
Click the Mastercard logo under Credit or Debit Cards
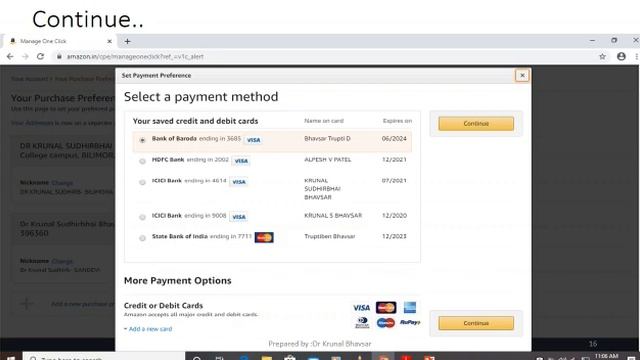pos(386,307)
